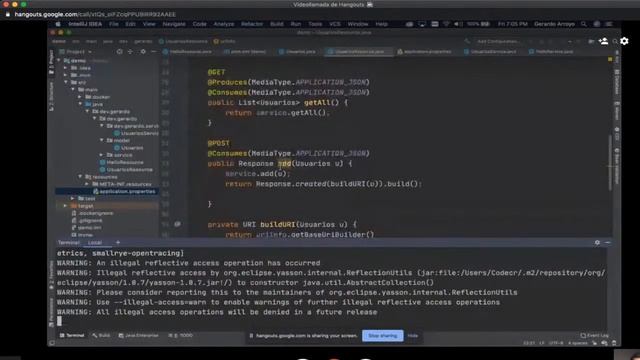Image resolution: width=640 pixels, height=360 pixels.
Task: Open the Project dropdown in panel header
Action: pos(76,52)
